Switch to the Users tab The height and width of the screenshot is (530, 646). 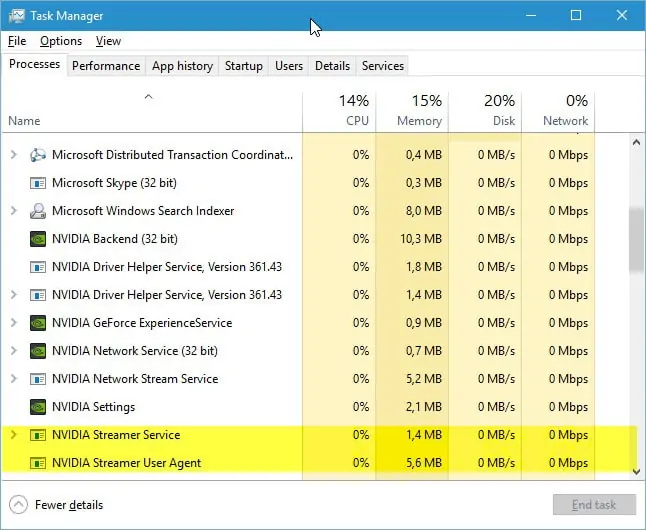[x=289, y=66]
